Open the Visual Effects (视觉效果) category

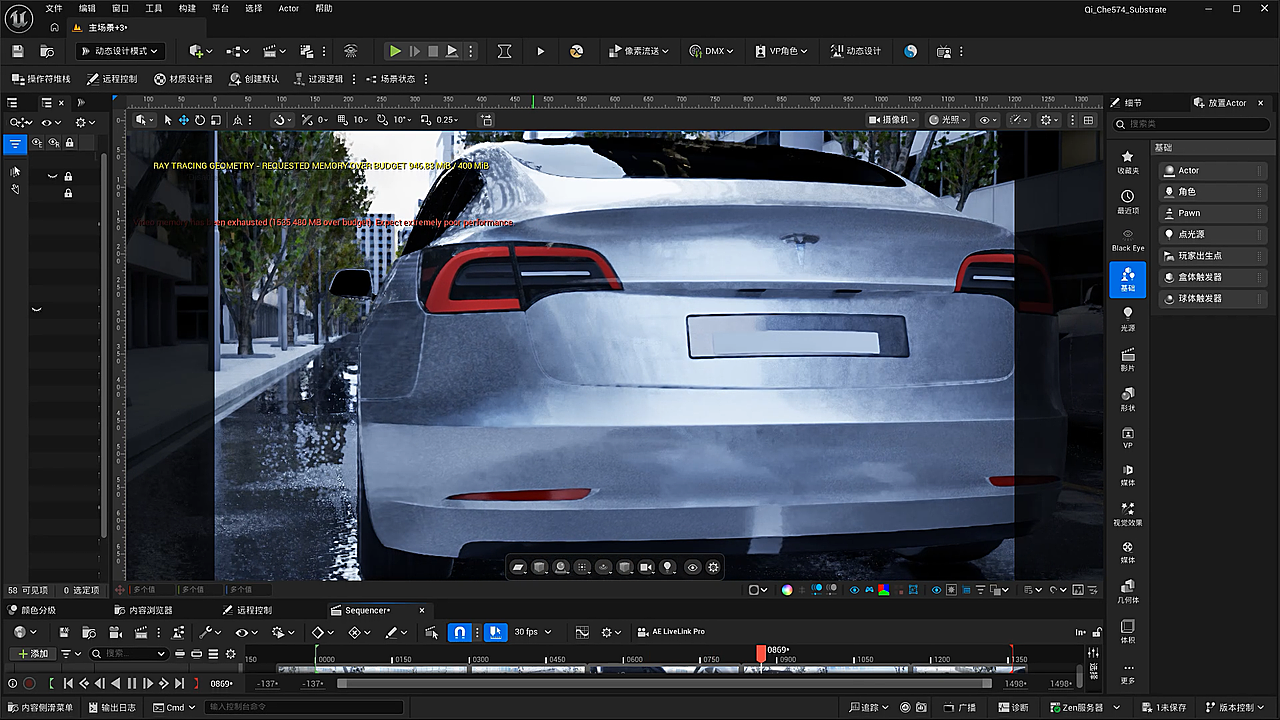1128,514
